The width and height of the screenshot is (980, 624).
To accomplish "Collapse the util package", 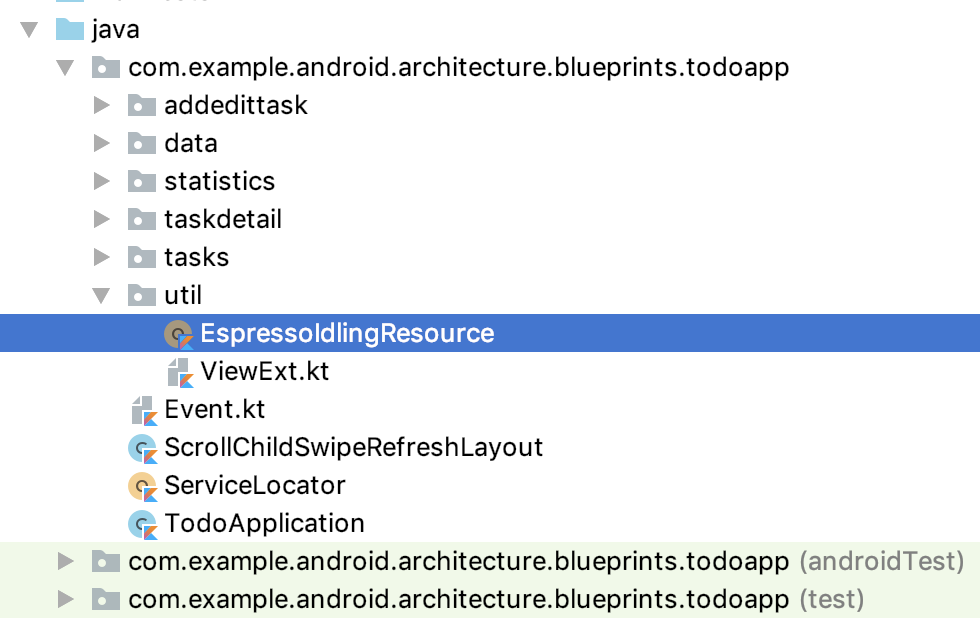I will 101,295.
